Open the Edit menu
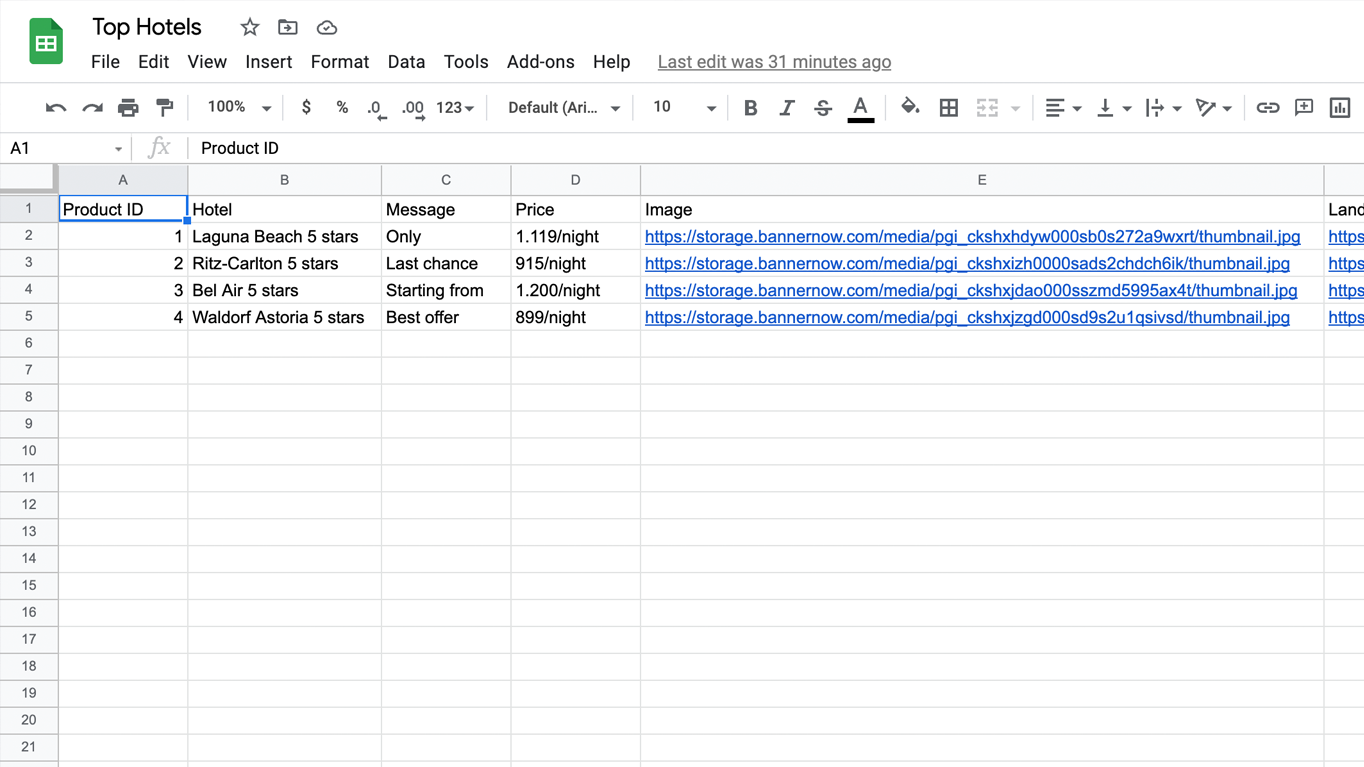 [x=153, y=62]
